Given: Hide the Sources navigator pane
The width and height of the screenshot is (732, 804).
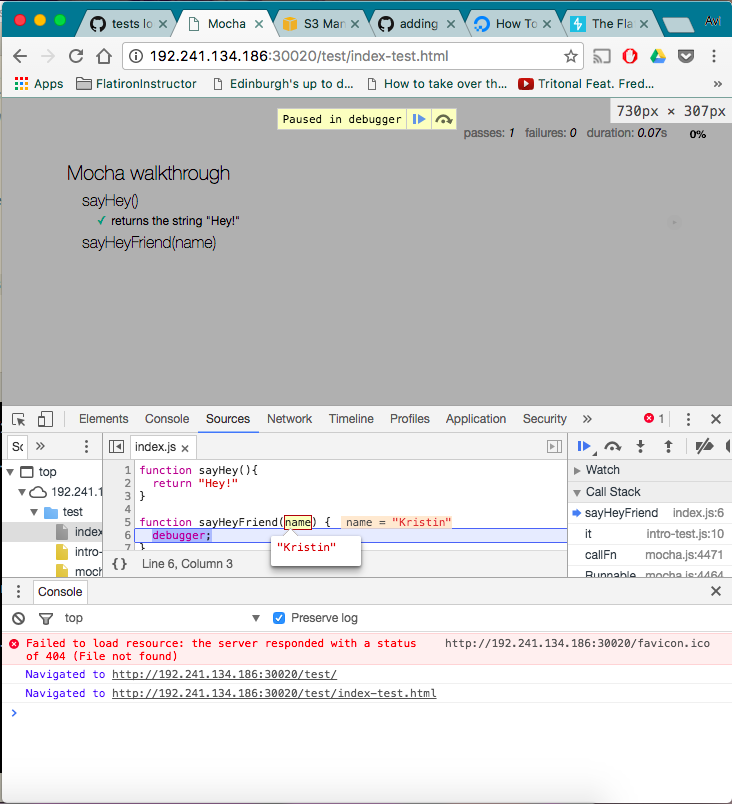Looking at the screenshot, I should (116, 447).
